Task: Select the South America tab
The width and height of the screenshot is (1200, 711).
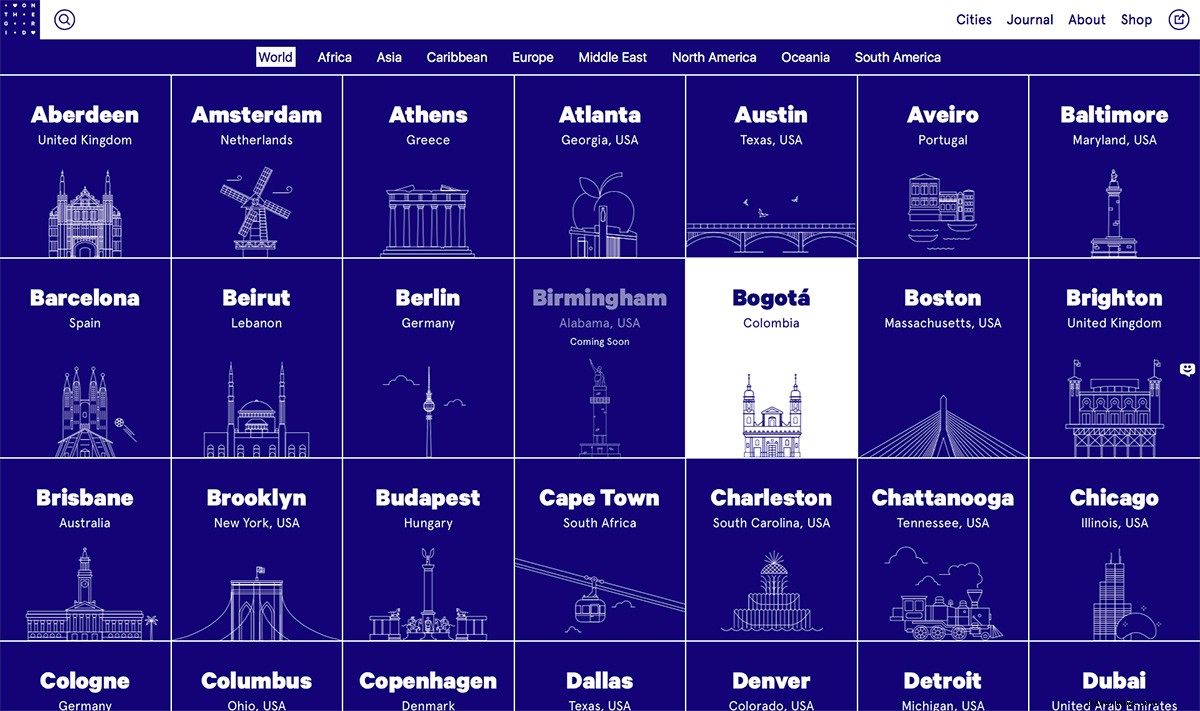Action: click(x=897, y=57)
